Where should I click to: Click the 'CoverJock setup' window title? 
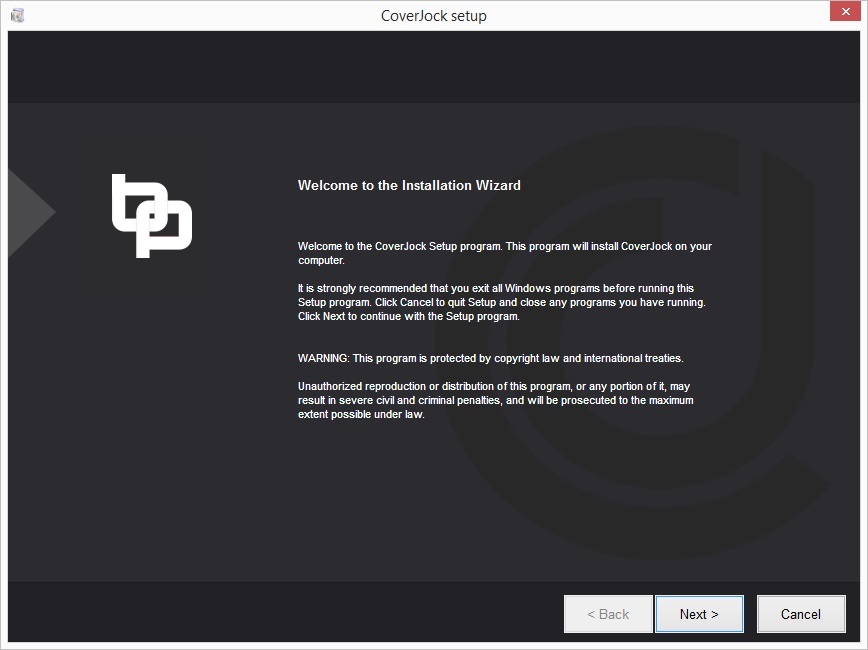click(433, 16)
